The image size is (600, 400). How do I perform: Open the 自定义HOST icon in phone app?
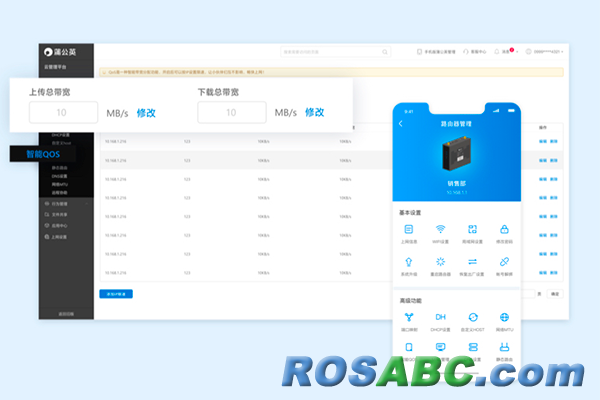coord(473,317)
